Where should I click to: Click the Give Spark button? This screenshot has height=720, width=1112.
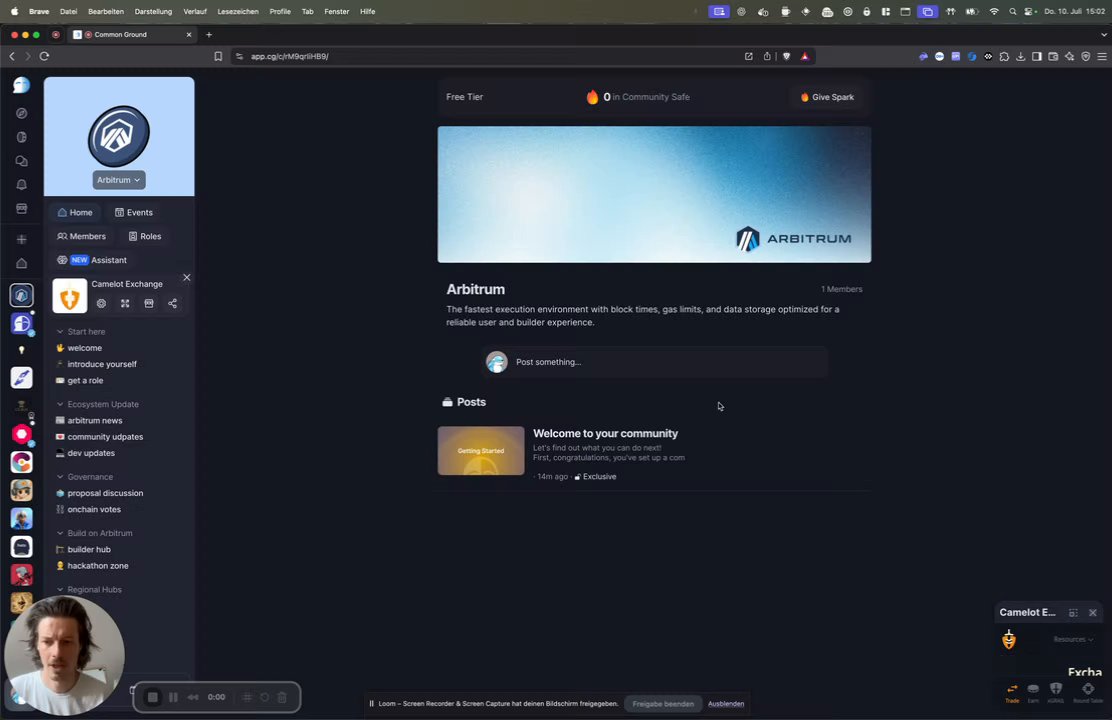827,97
